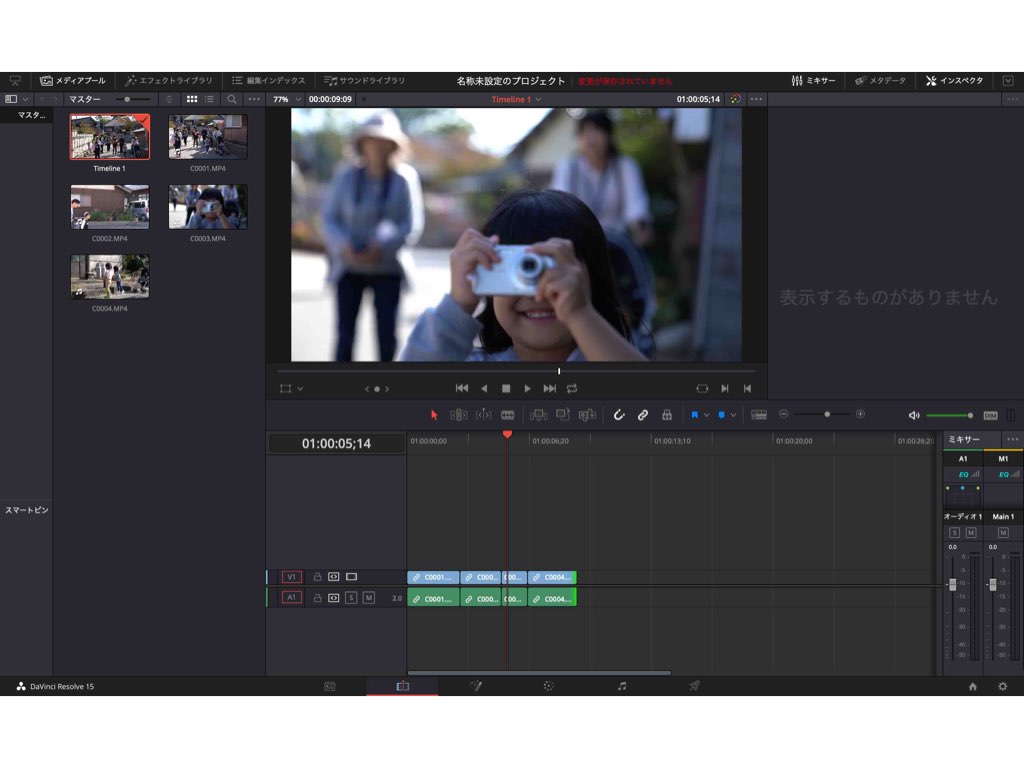Open project settings gear icon
1024x768 pixels.
[1002, 686]
